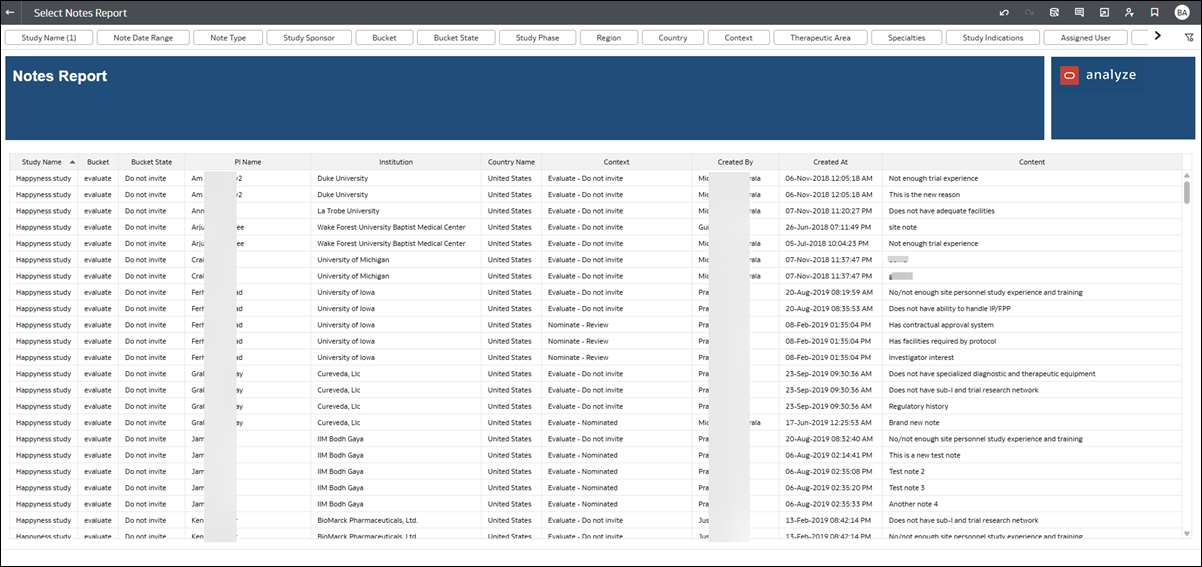Open the notes comment icon
This screenshot has height=567, width=1202.
[1079, 13]
